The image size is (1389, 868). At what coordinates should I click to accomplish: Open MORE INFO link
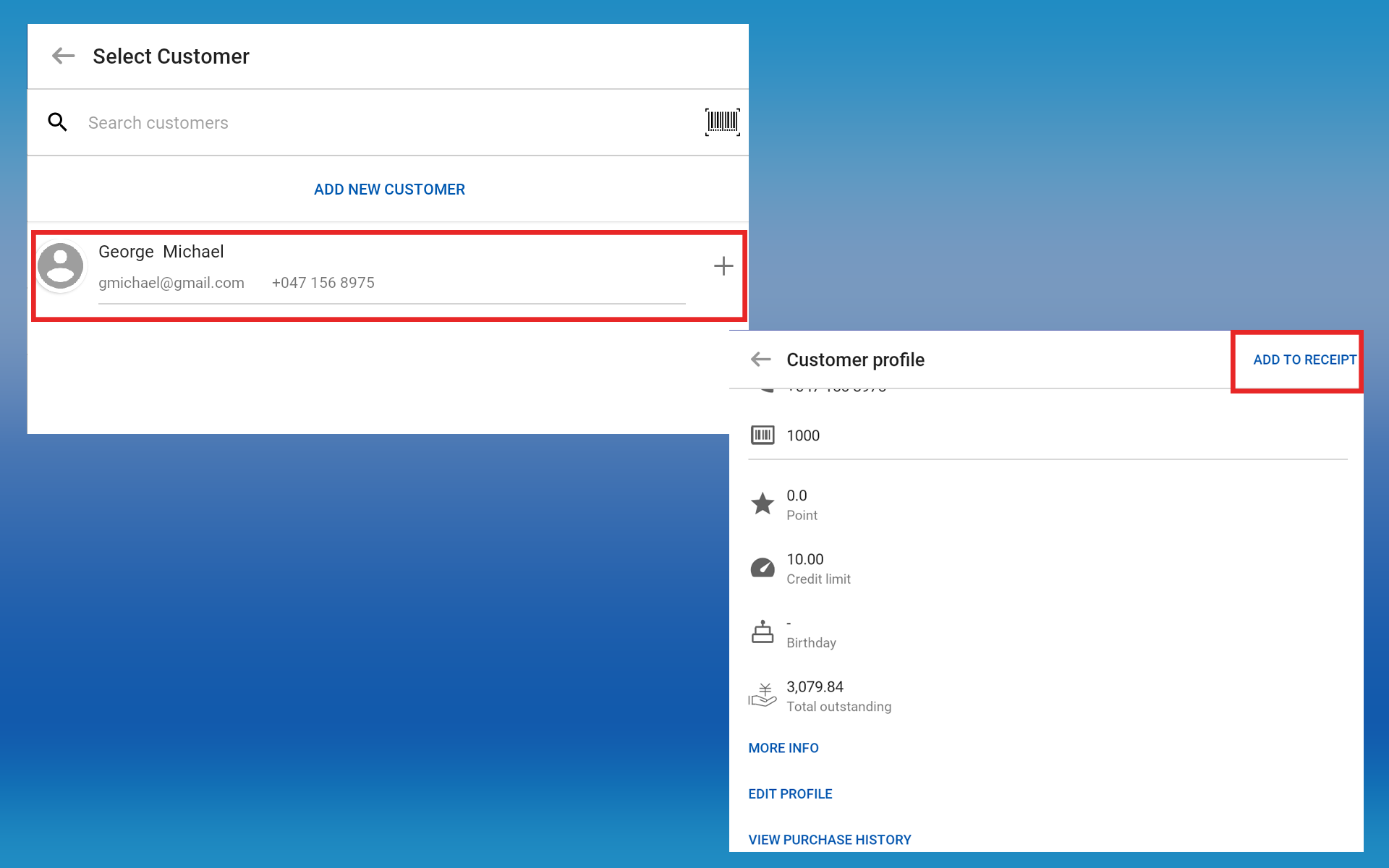coord(783,748)
